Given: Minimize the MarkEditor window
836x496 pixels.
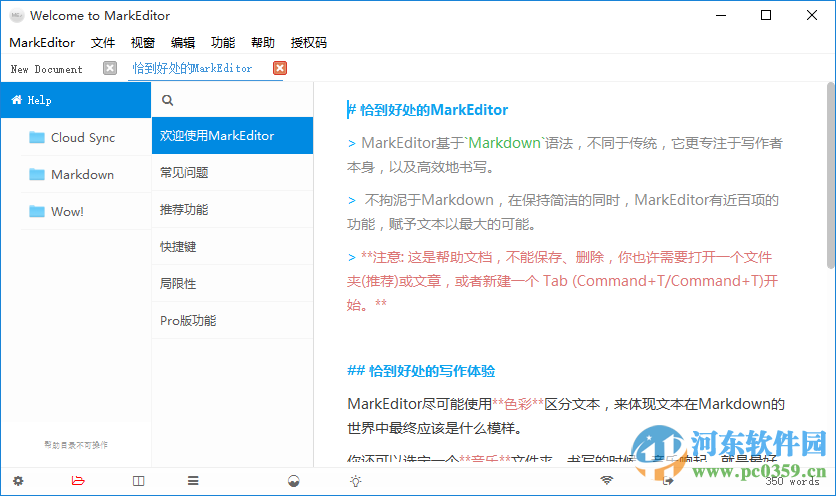Looking at the screenshot, I should pyautogui.click(x=721, y=15).
